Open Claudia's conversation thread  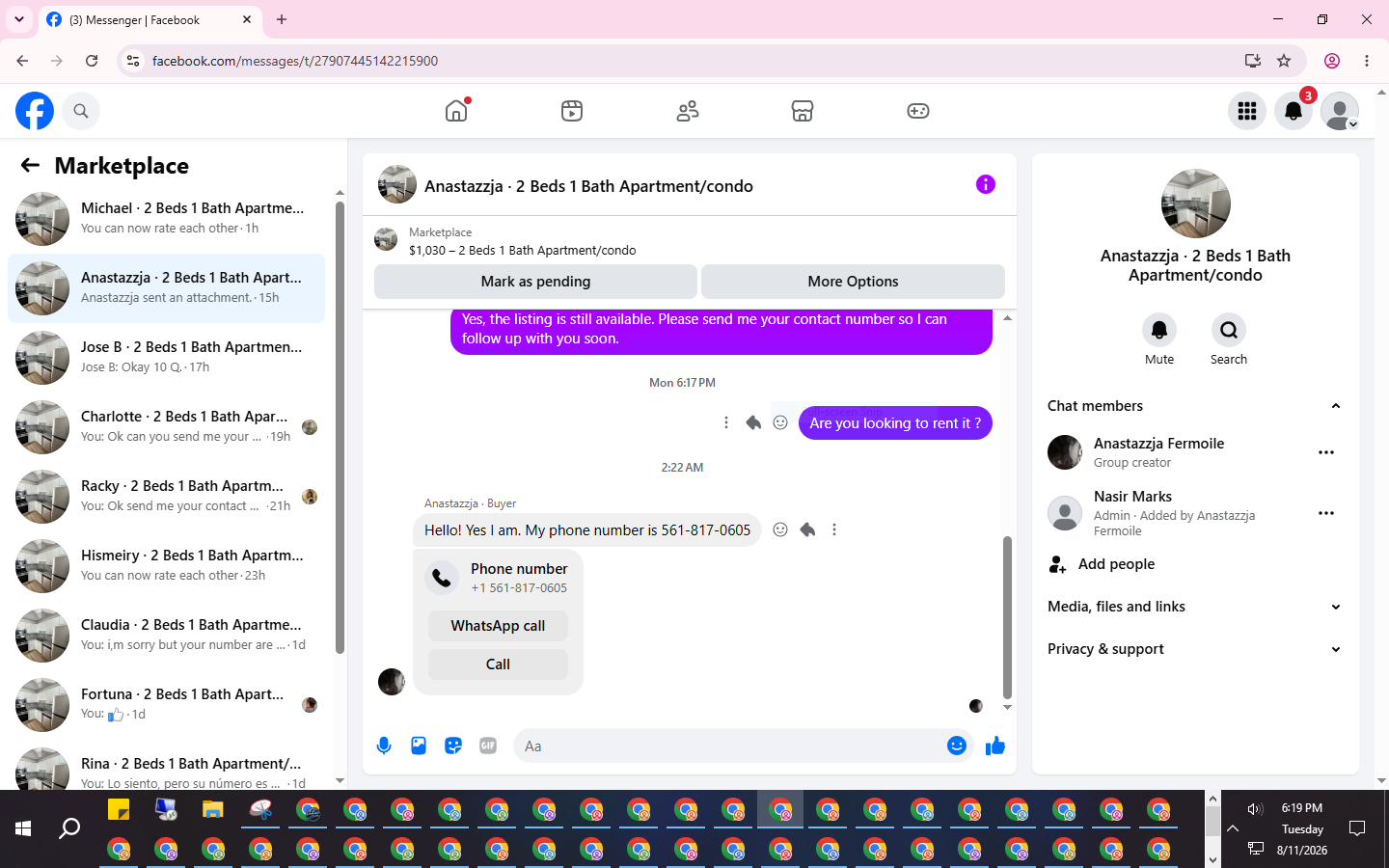pyautogui.click(x=166, y=636)
